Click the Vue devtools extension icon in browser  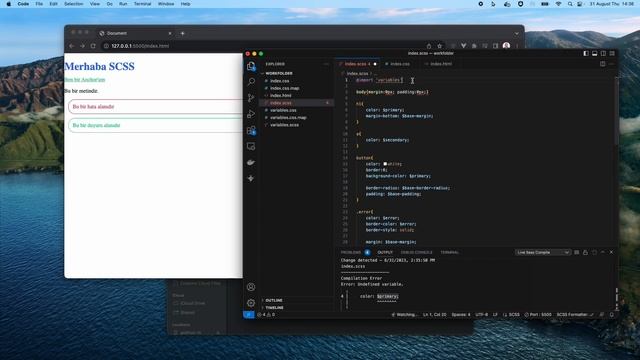tap(464, 46)
